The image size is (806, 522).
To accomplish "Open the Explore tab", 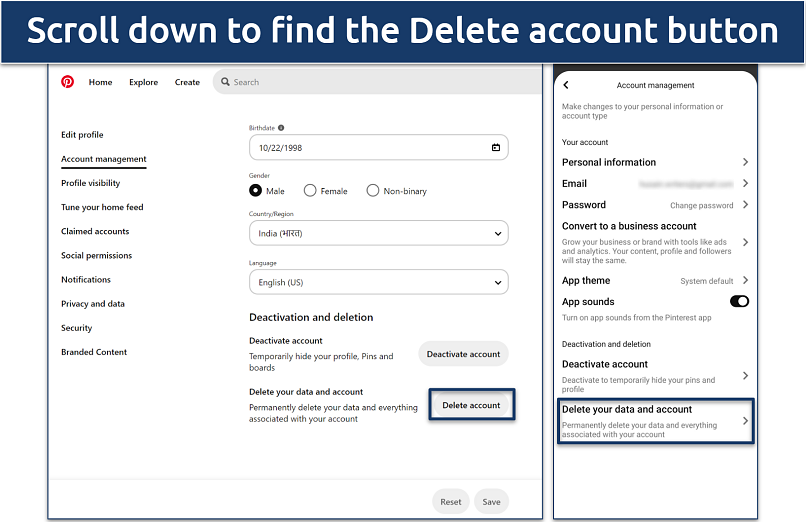I will (143, 82).
